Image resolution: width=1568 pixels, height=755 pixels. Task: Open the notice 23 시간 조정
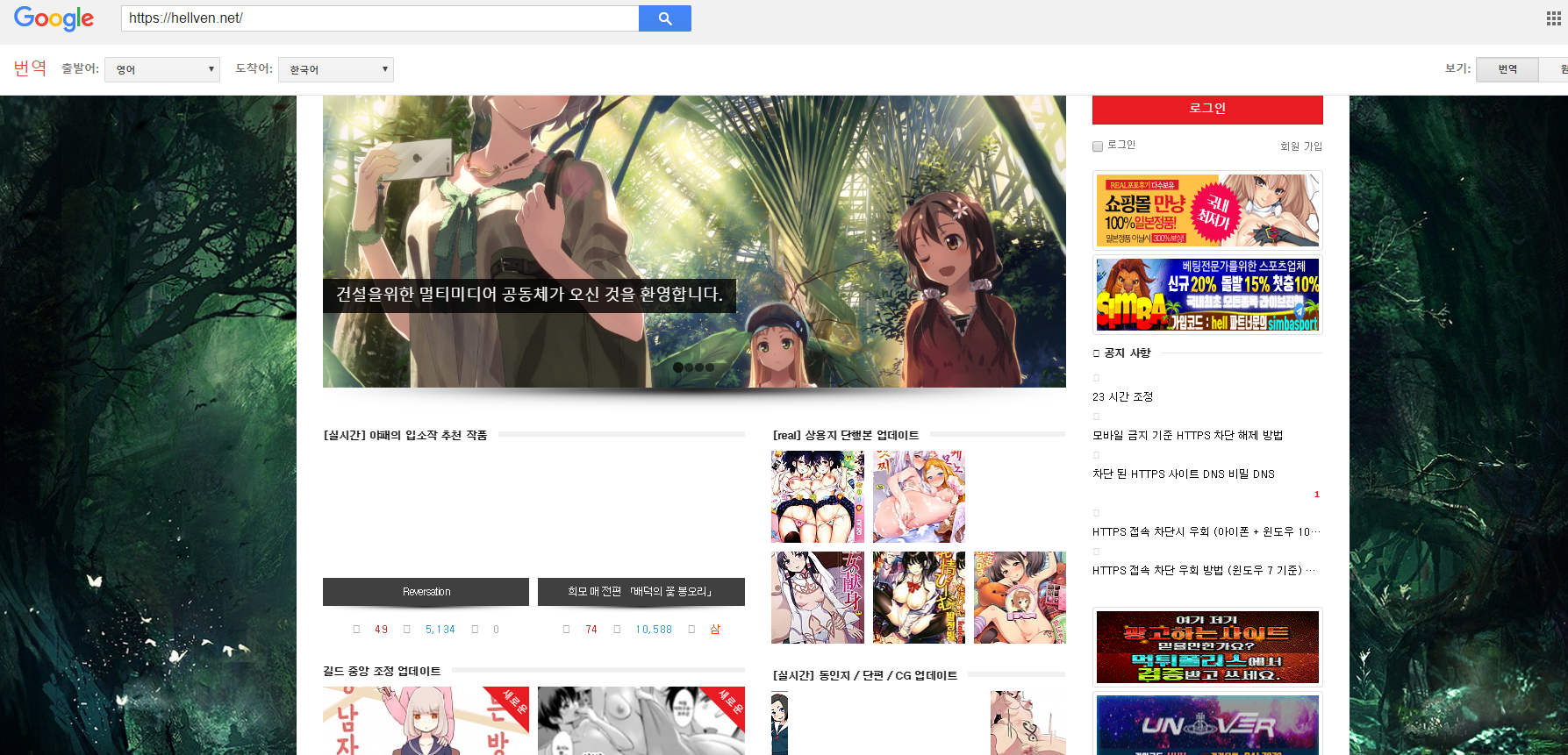click(x=1123, y=396)
